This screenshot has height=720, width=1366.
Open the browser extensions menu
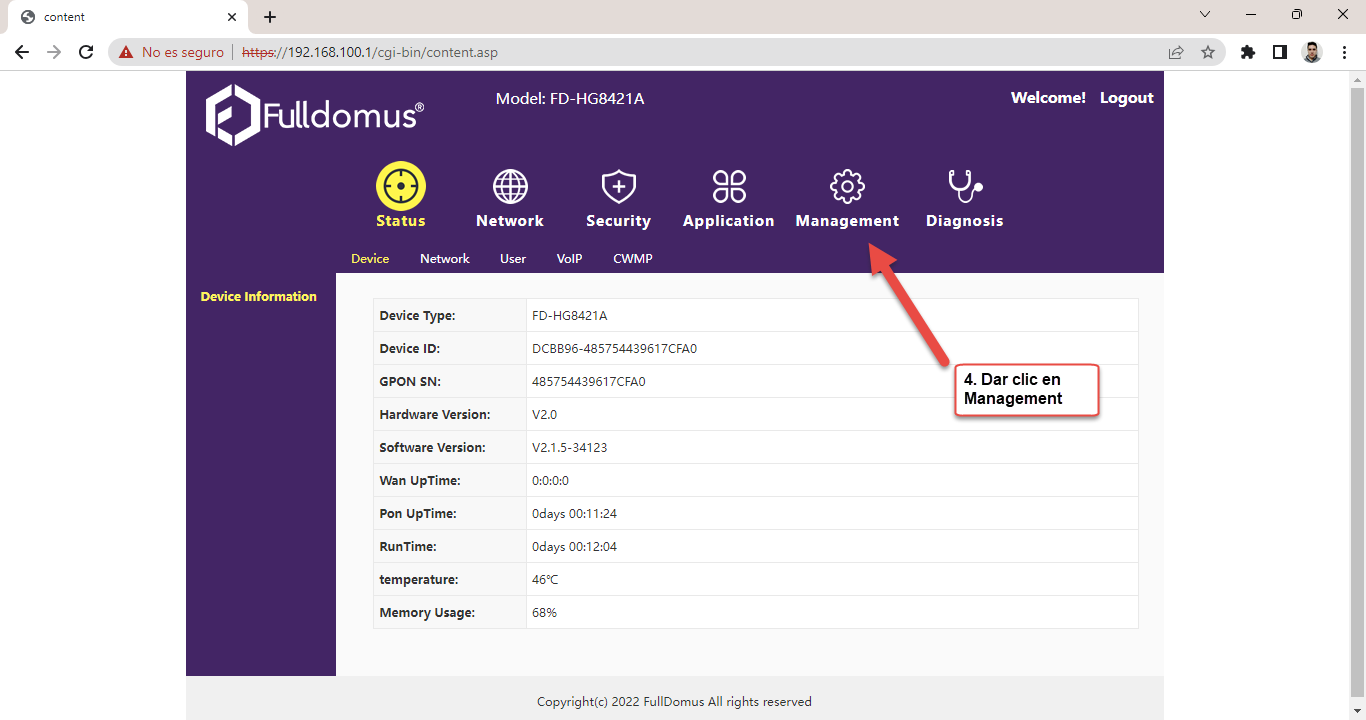(x=1248, y=52)
